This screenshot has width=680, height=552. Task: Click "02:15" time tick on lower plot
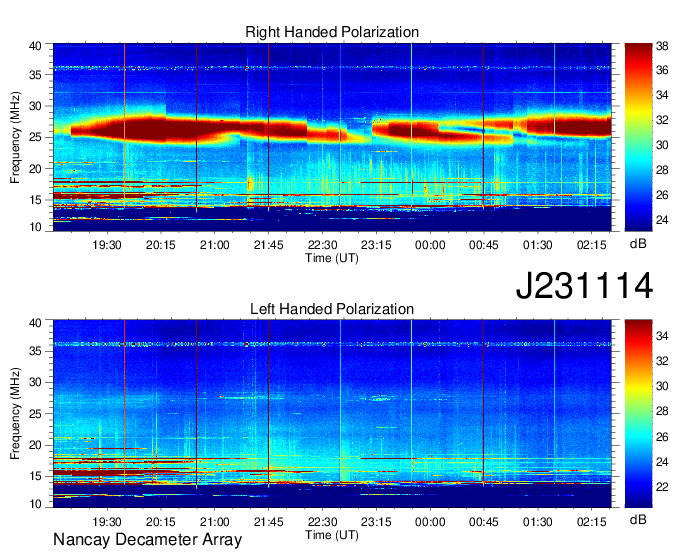[x=592, y=522]
